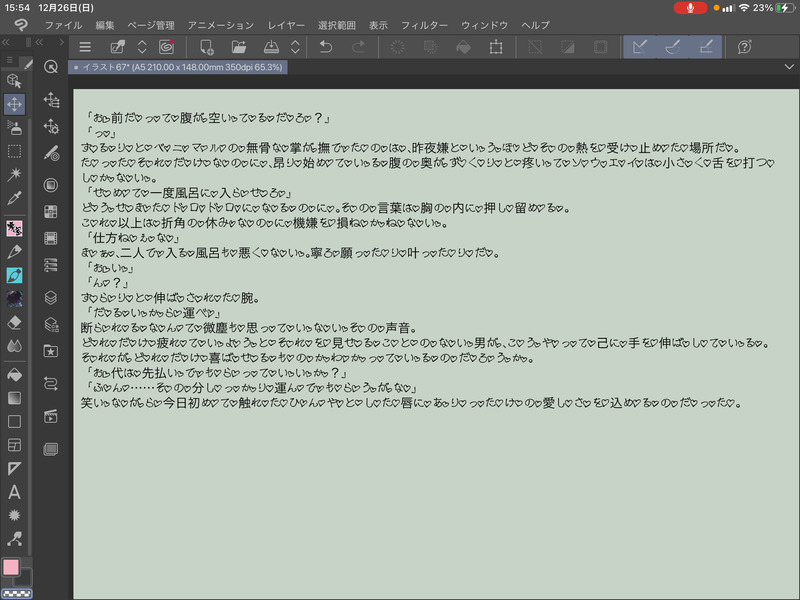The width and height of the screenshot is (800, 600).
Task: Create a new canvas
Action: click(206, 47)
